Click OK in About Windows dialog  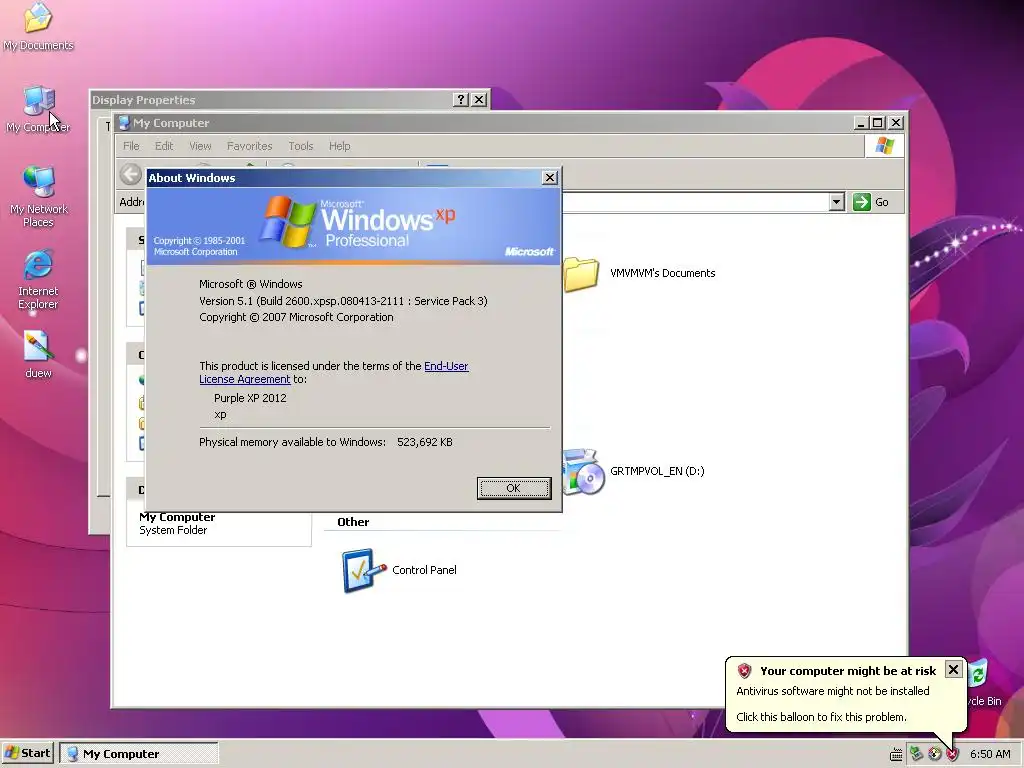514,488
